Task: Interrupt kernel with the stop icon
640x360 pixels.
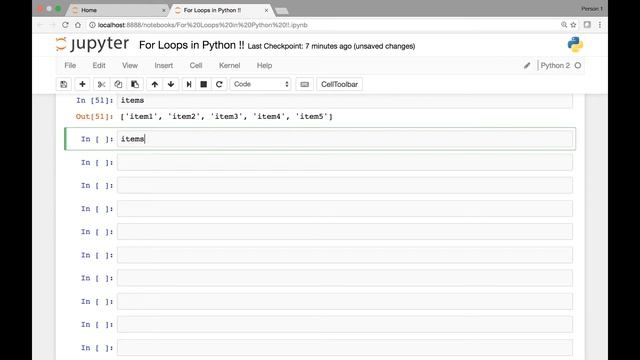Action: (204, 84)
